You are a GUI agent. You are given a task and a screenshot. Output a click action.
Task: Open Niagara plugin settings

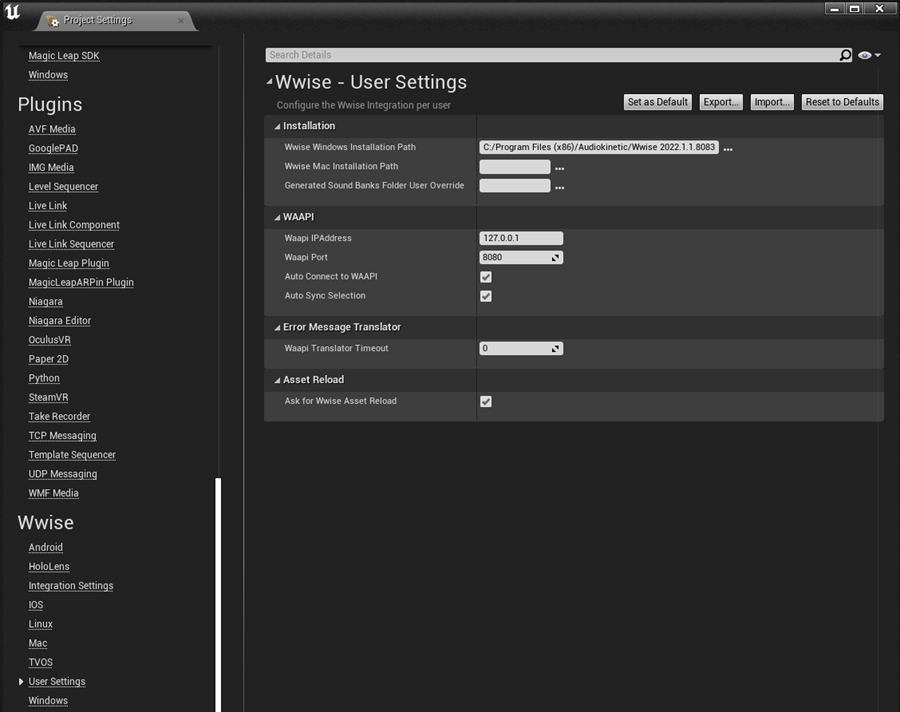tap(45, 301)
